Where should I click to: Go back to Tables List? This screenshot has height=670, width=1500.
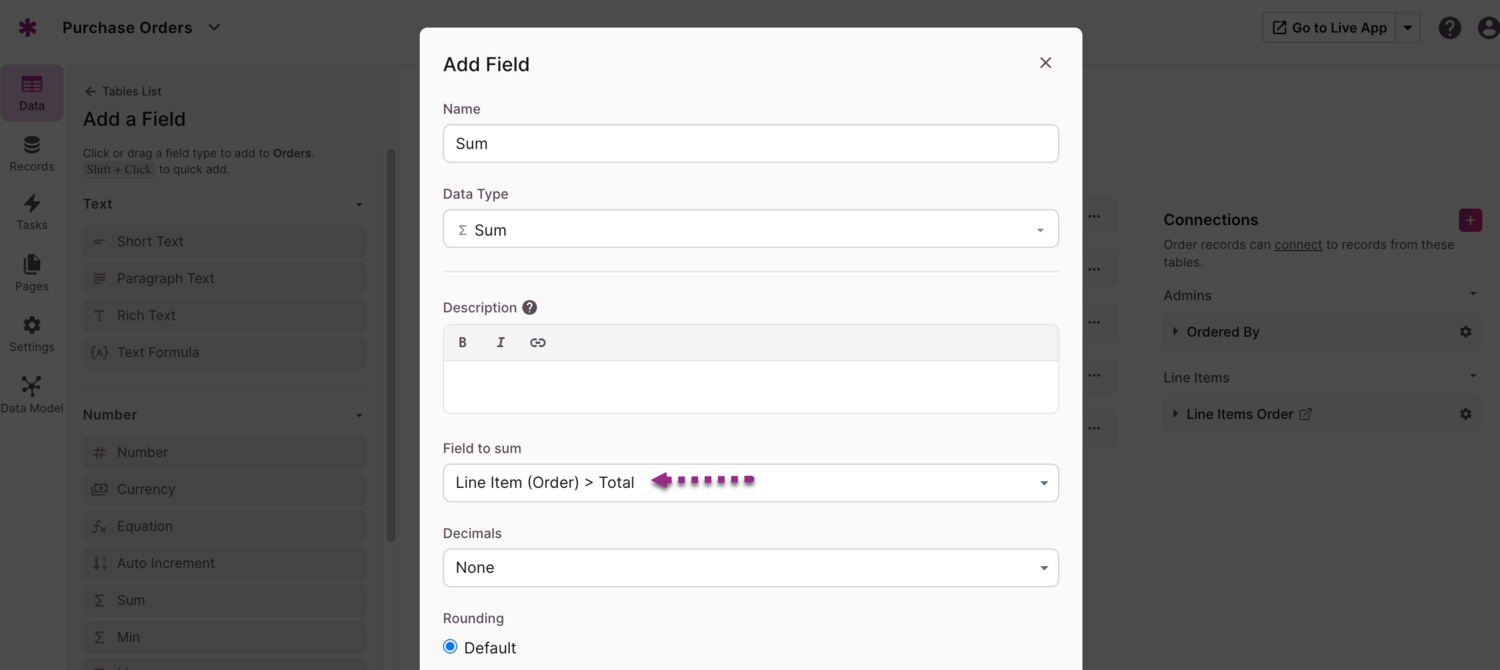coord(123,91)
